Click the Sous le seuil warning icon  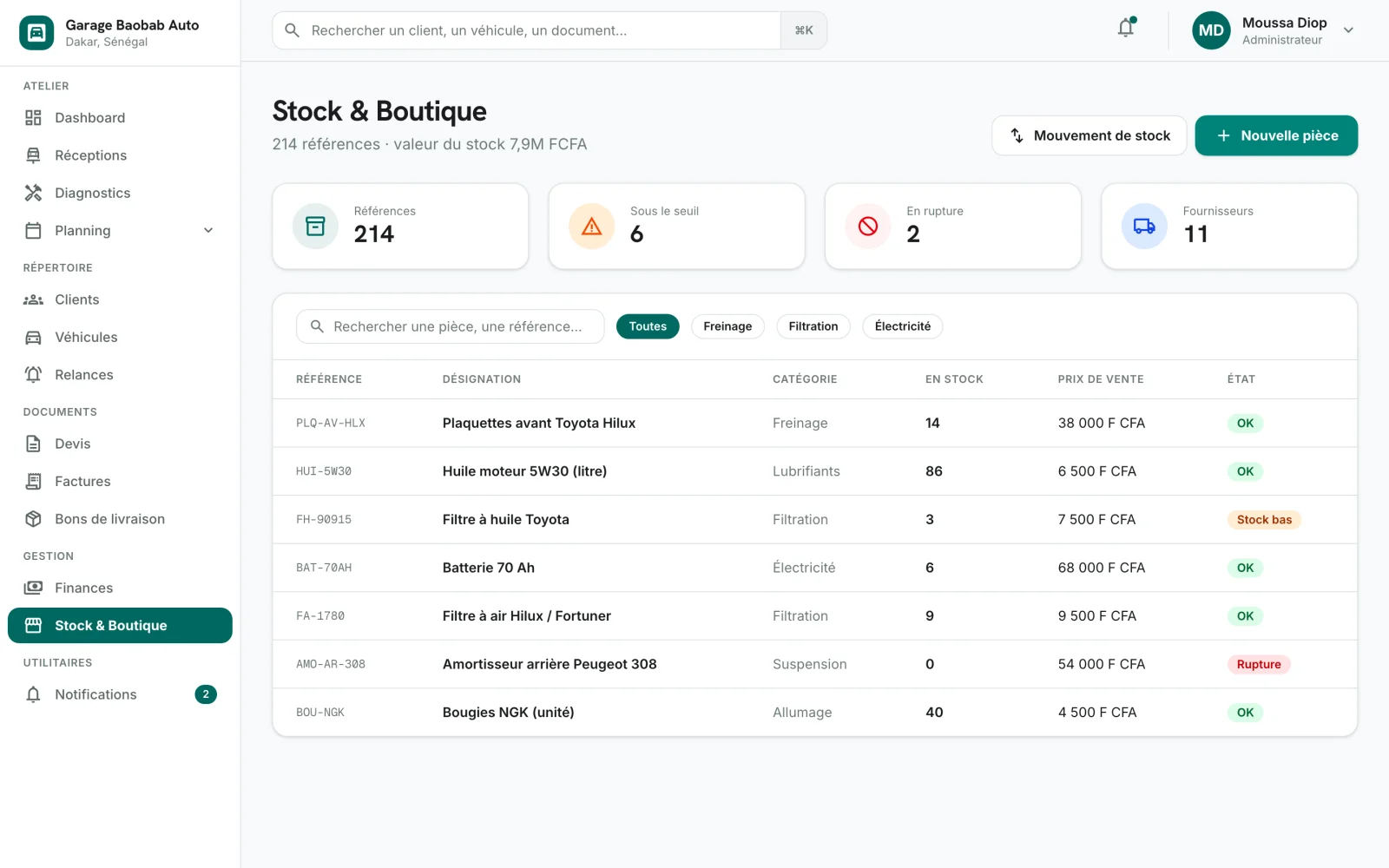pos(591,227)
